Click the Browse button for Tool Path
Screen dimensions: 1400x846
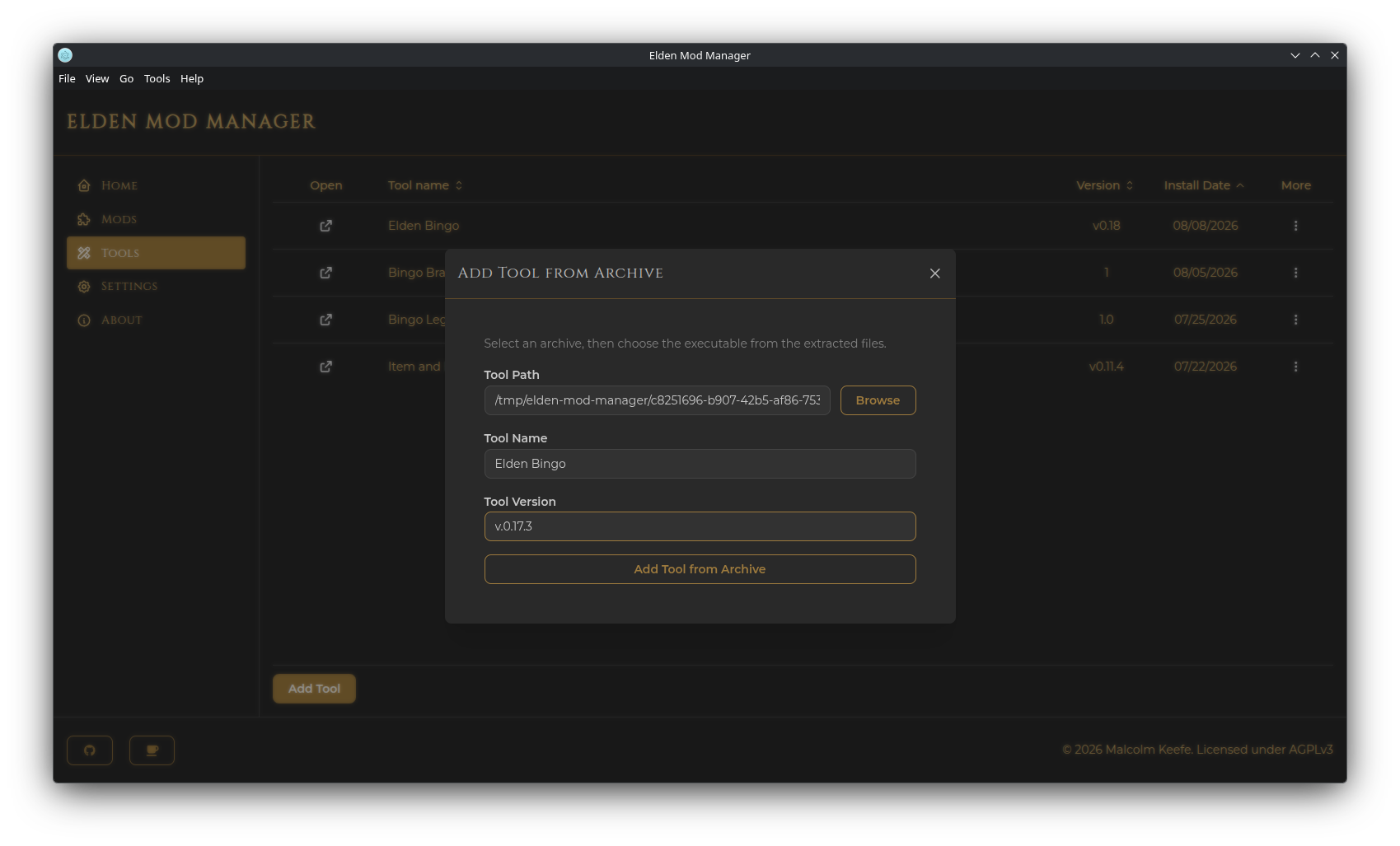pos(878,400)
